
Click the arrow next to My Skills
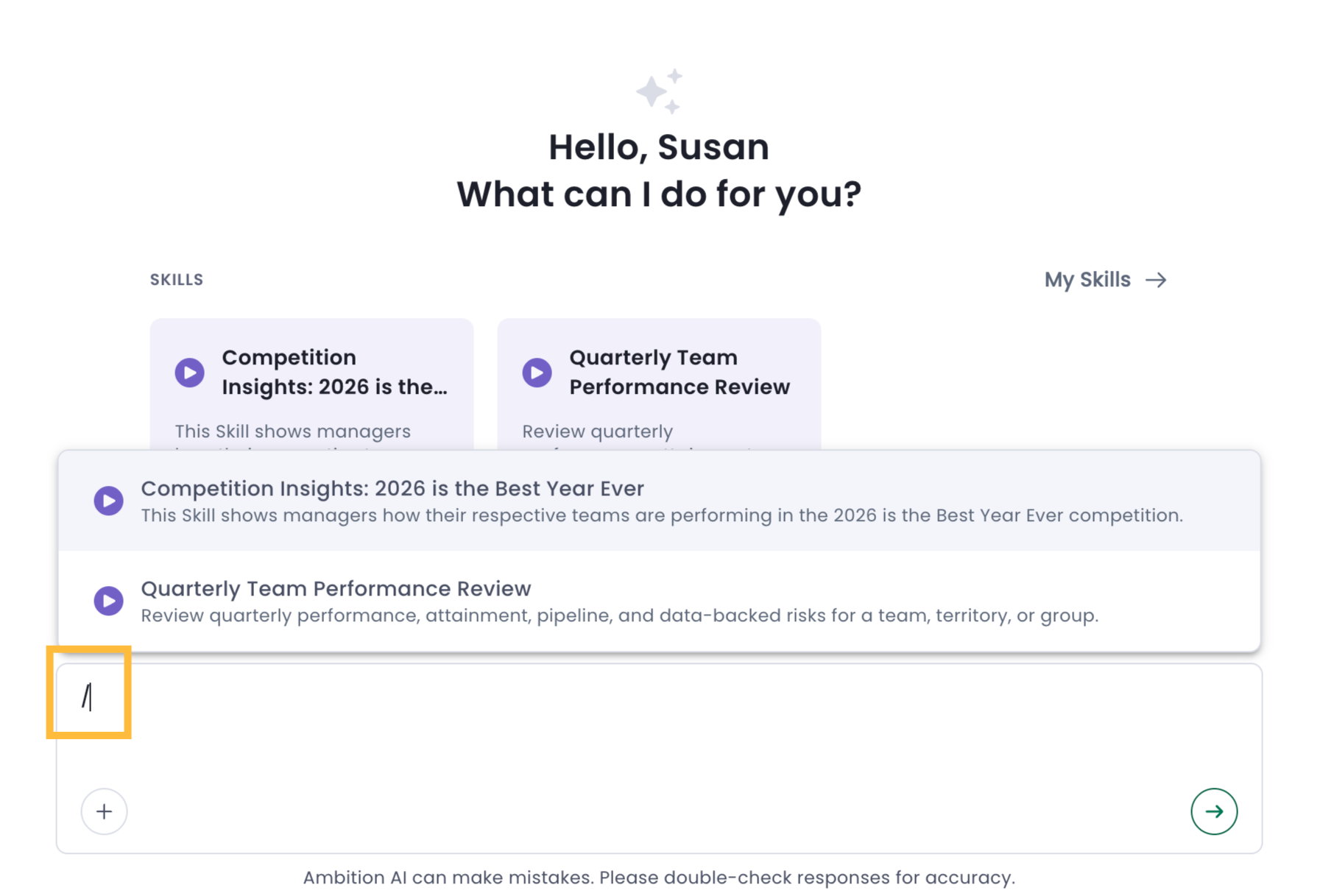(1156, 280)
